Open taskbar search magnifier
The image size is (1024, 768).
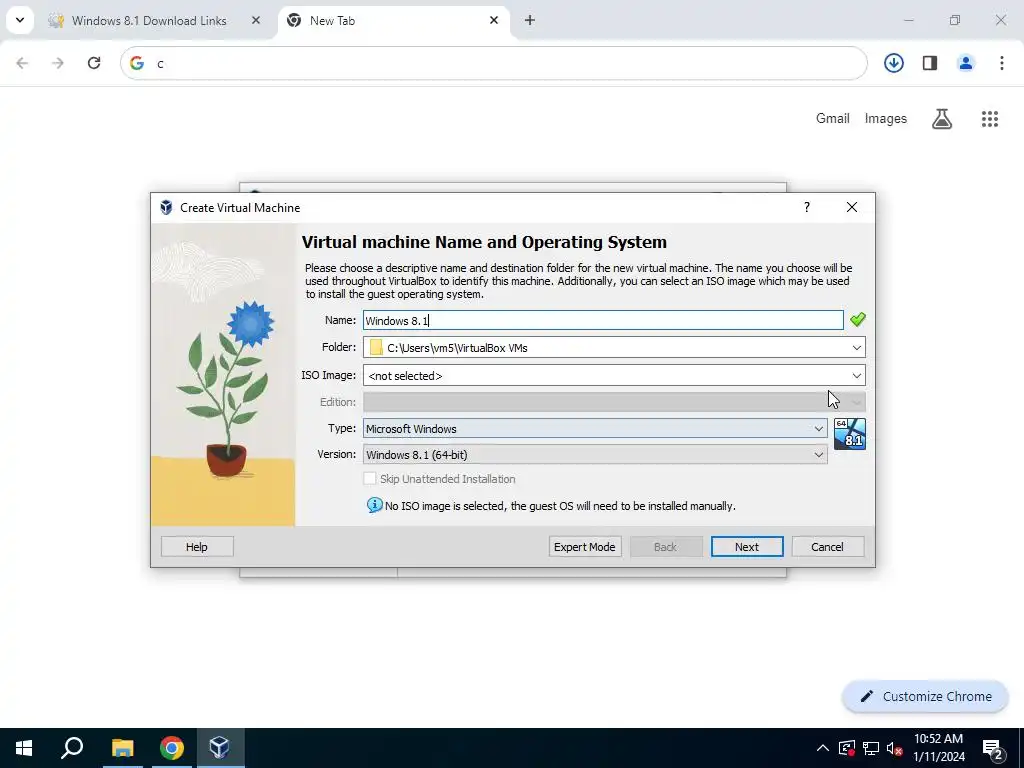point(72,748)
